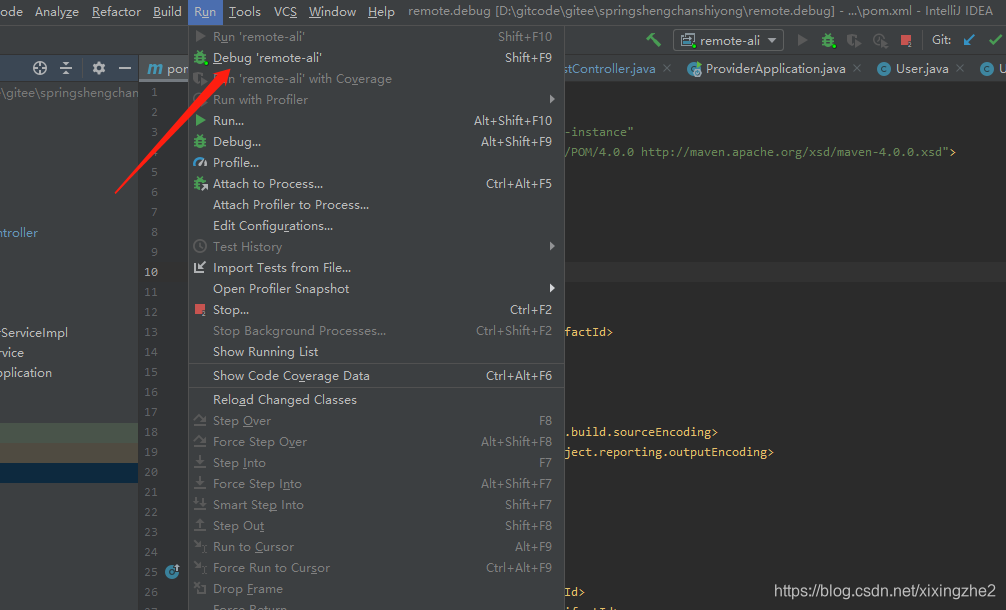Click the collapse all icon in project panel
Image resolution: width=1006 pixels, height=610 pixels.
click(66, 68)
